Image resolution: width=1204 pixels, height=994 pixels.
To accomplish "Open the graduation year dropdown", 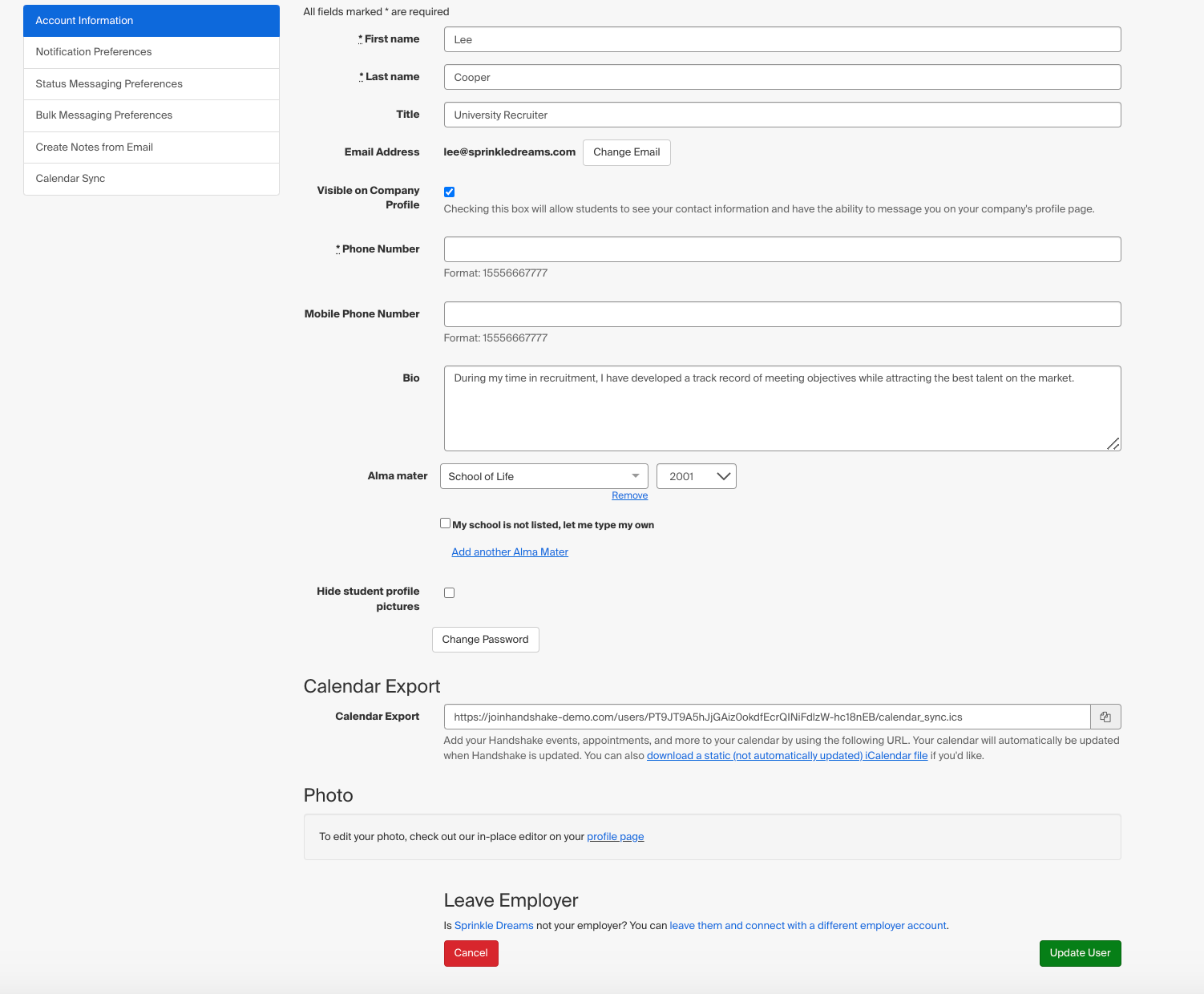I will 696,475.
